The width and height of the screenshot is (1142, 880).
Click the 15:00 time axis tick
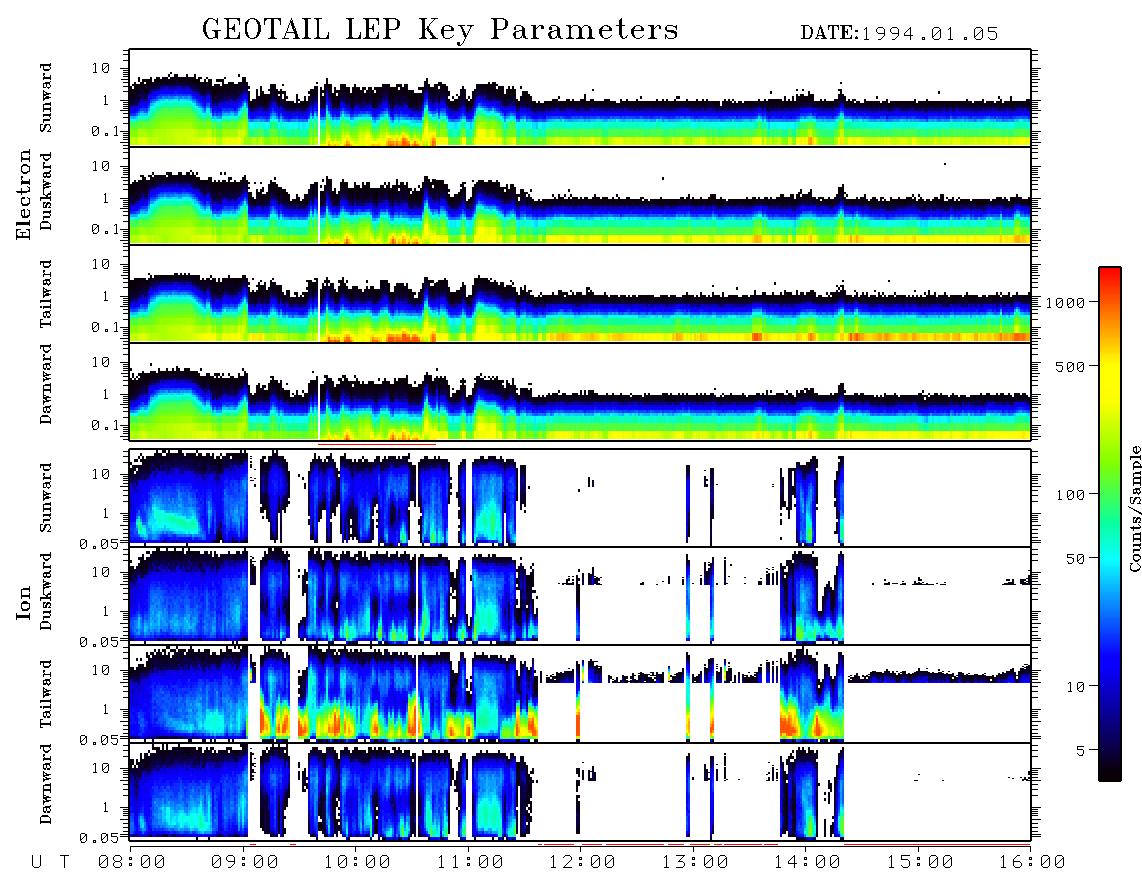click(920, 863)
